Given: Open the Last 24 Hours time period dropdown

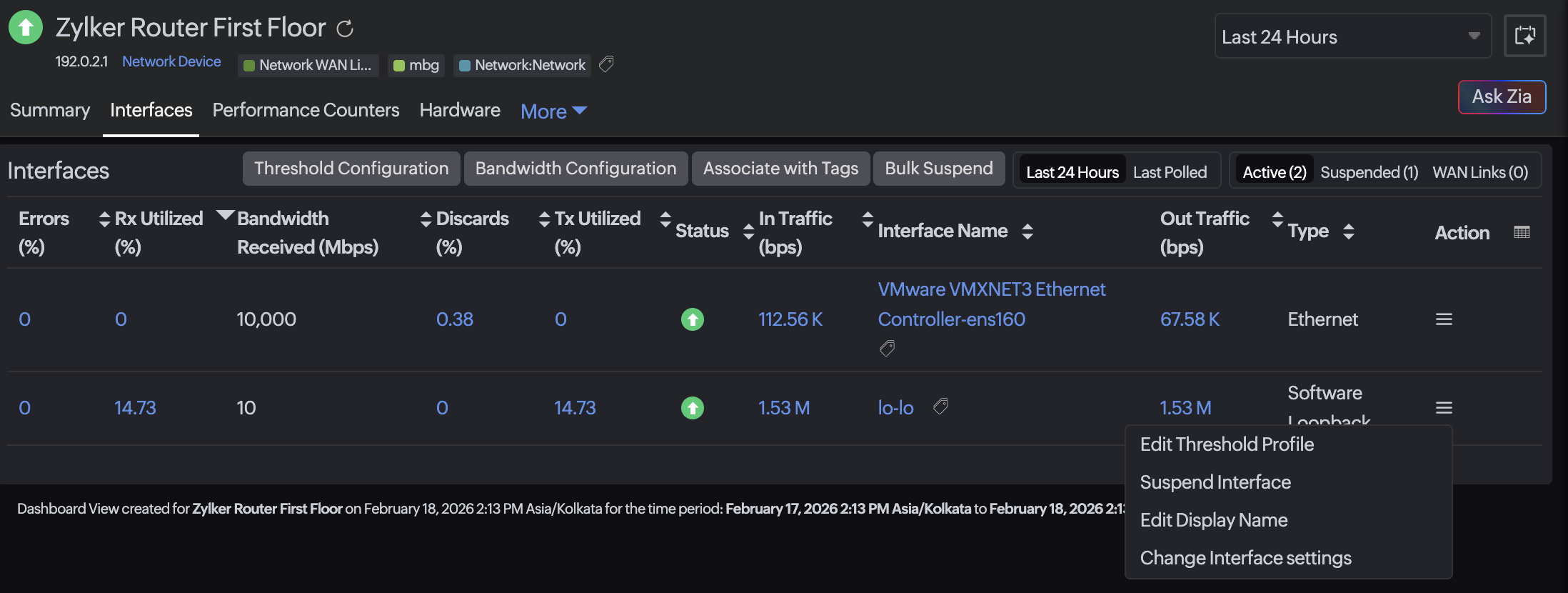Looking at the screenshot, I should coord(1352,36).
